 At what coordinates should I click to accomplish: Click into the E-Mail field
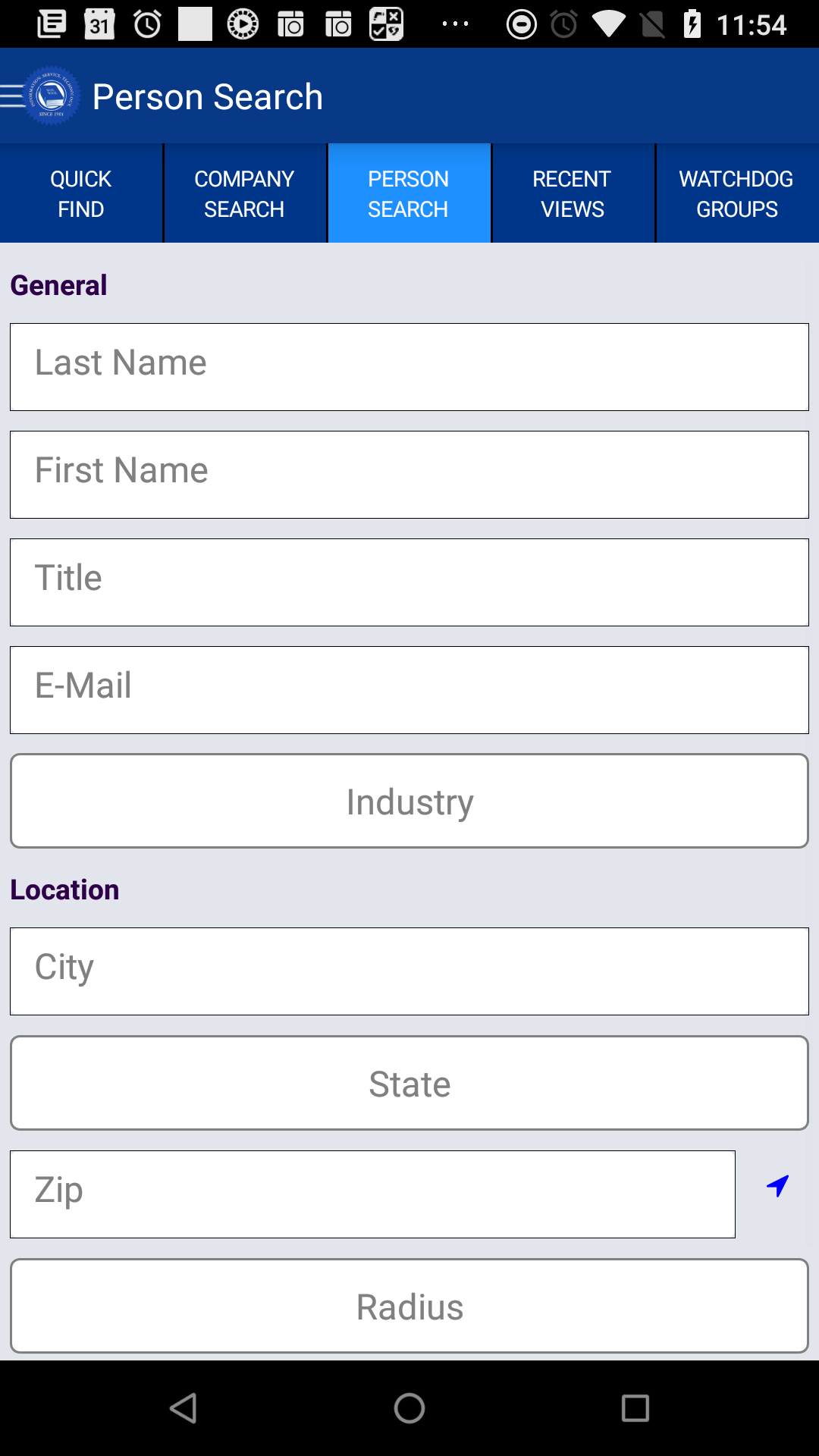tap(409, 690)
